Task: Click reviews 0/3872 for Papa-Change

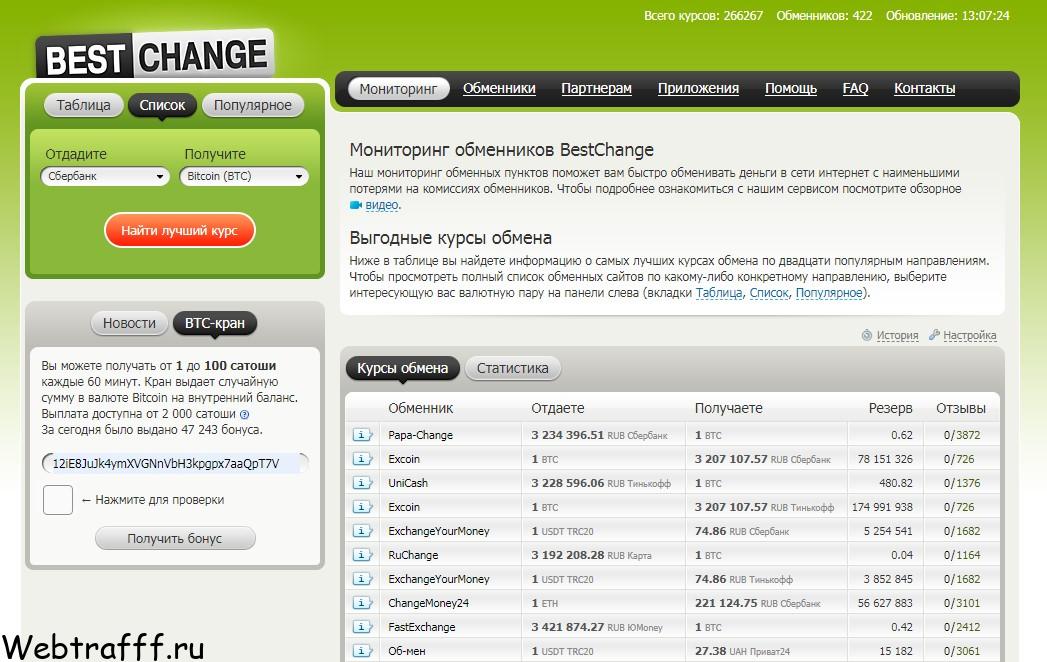Action: [962, 435]
